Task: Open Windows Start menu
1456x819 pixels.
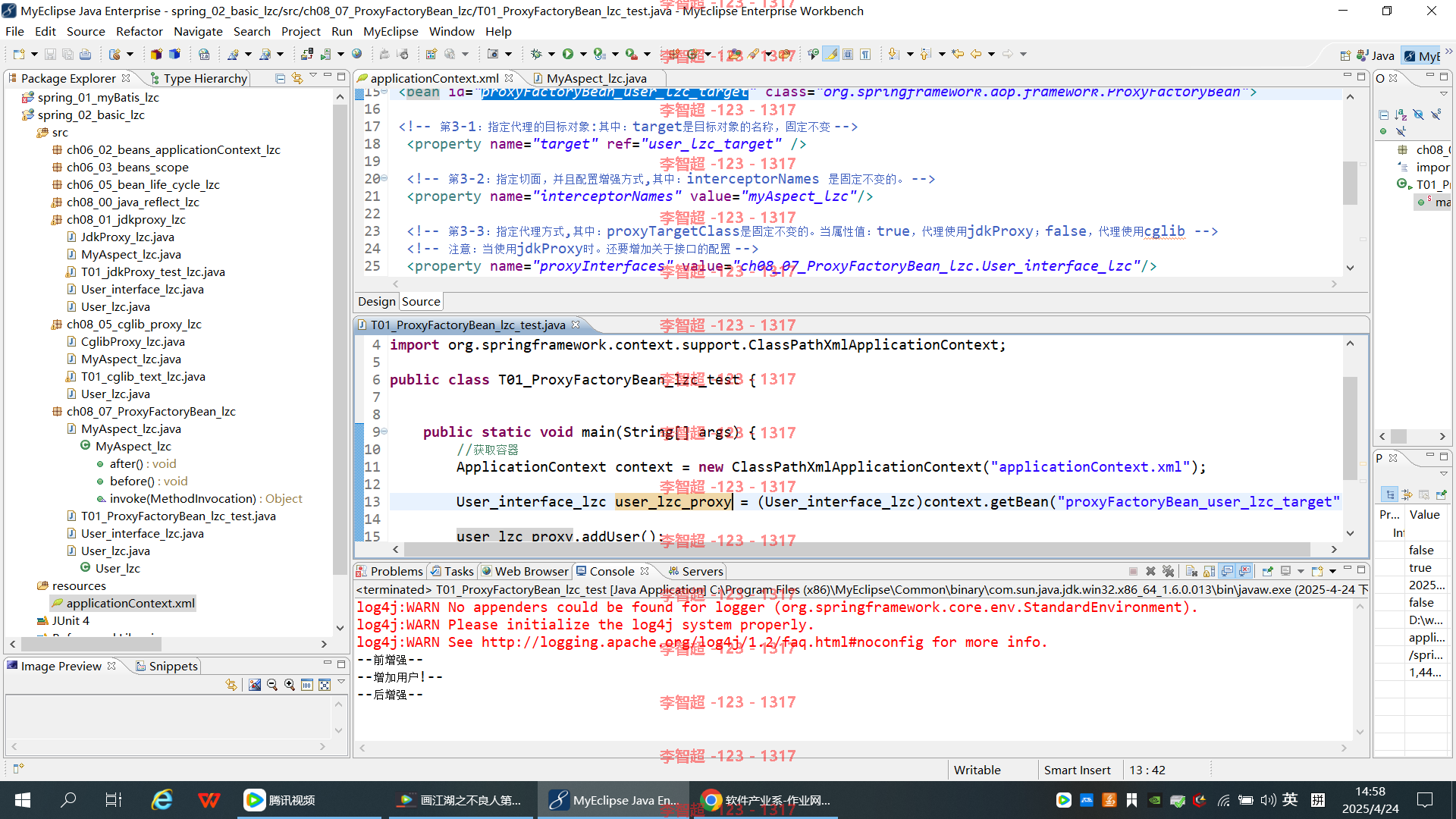Action: click(x=23, y=800)
